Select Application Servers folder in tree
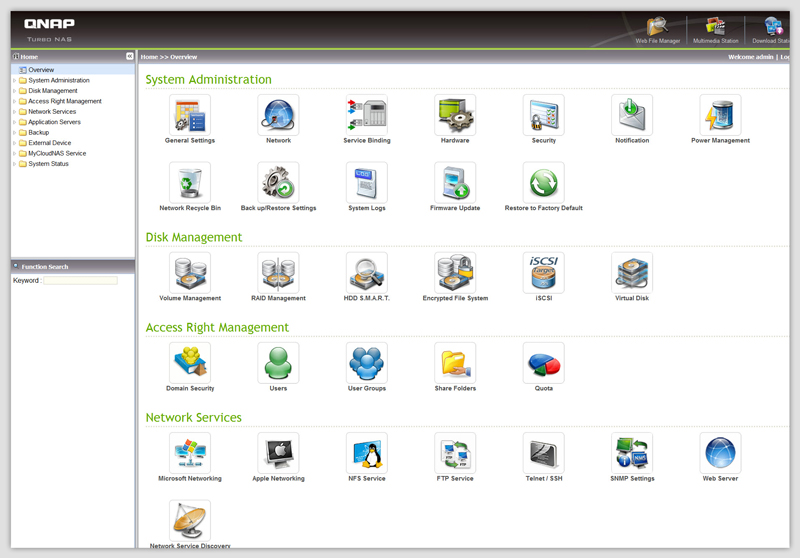Viewport: 800px width, 558px height. point(50,122)
